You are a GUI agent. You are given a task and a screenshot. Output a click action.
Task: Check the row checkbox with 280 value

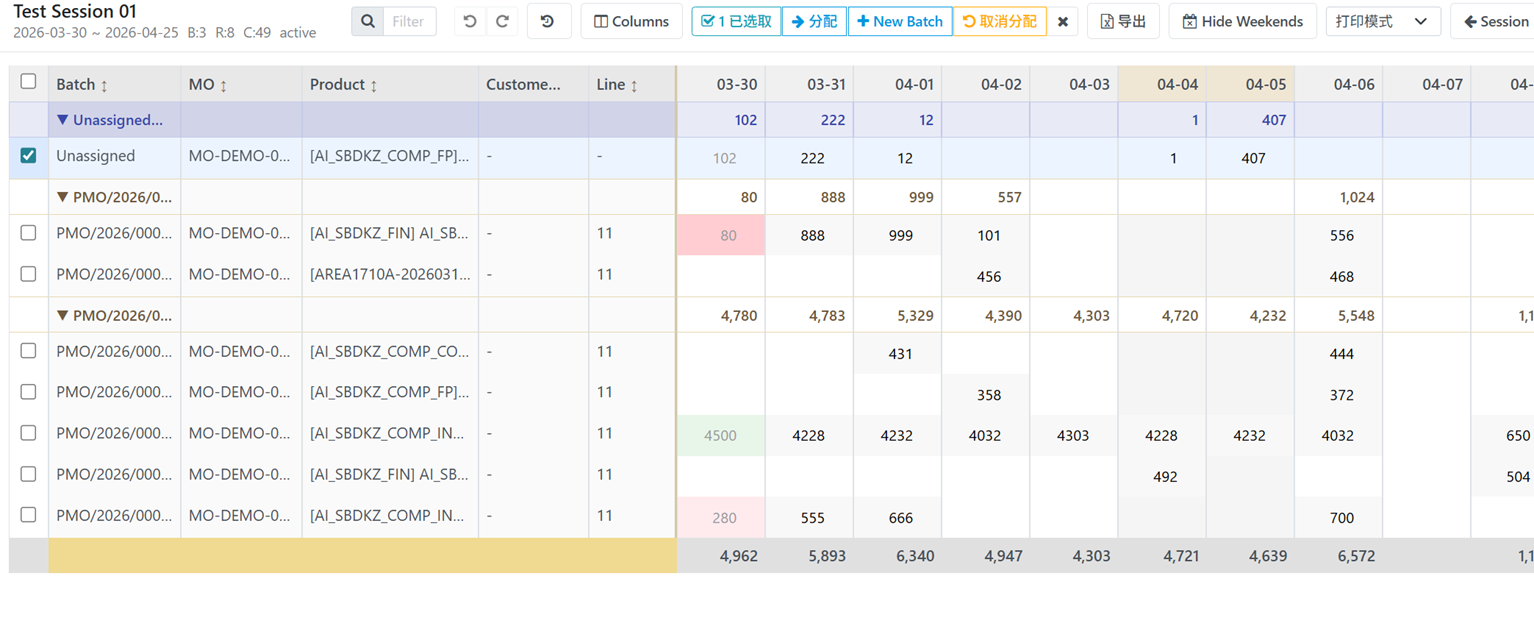[28, 515]
